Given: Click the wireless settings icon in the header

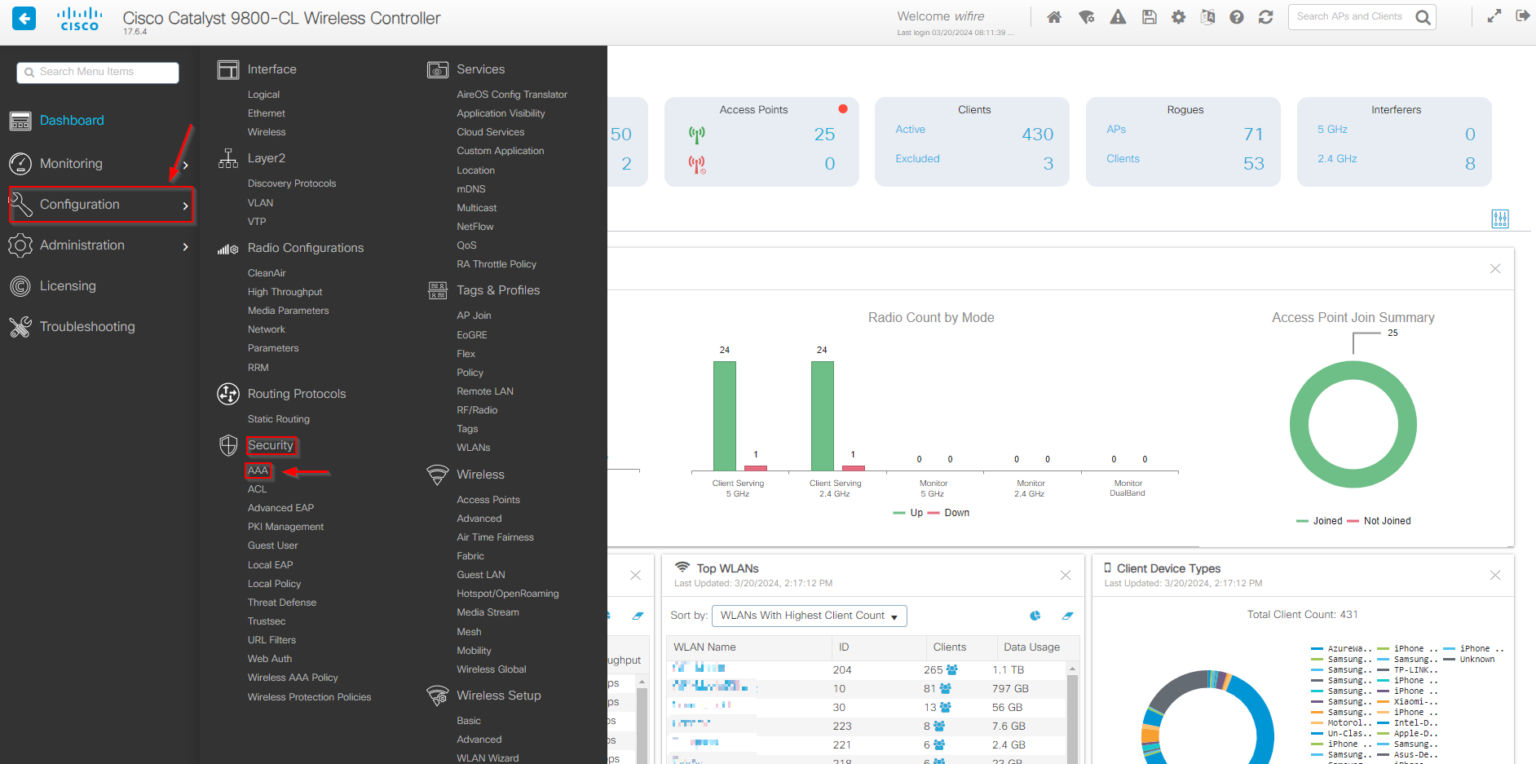Looking at the screenshot, I should tap(1086, 16).
